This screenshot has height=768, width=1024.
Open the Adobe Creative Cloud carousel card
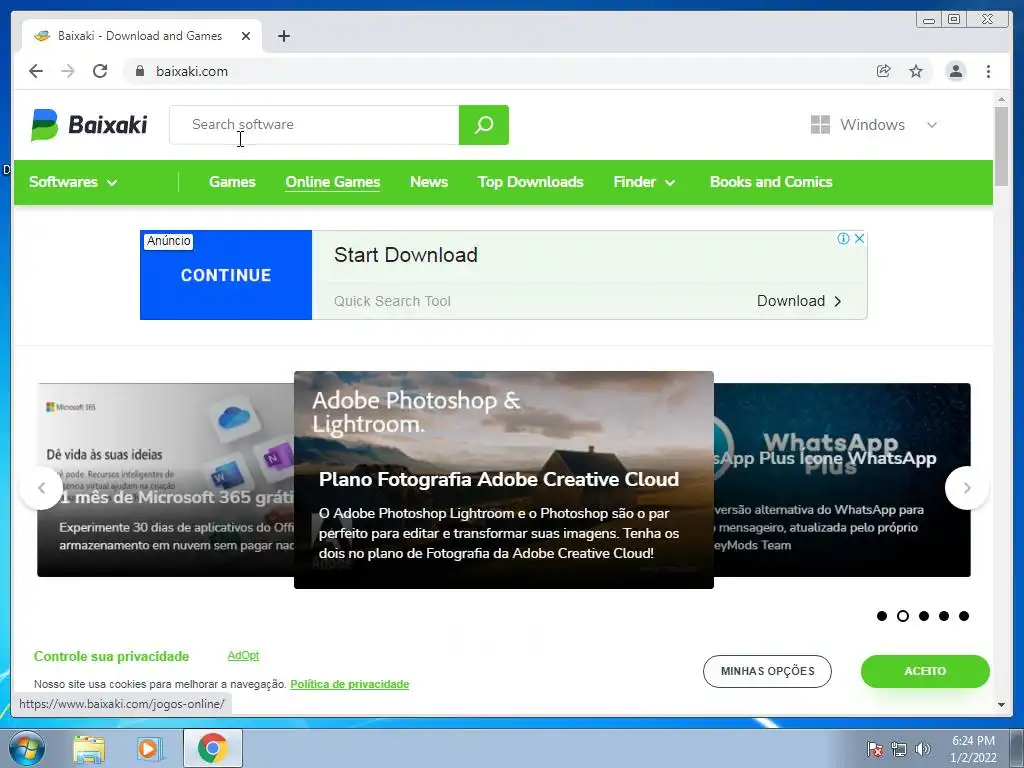[504, 480]
